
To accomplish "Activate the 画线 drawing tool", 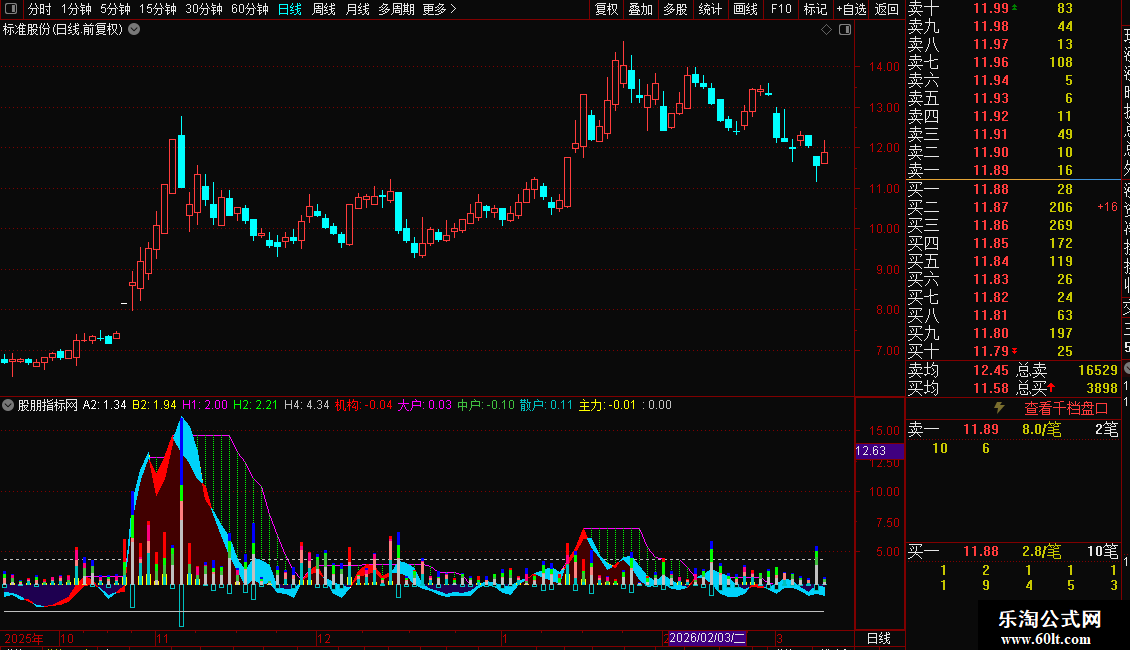I will pyautogui.click(x=745, y=9).
